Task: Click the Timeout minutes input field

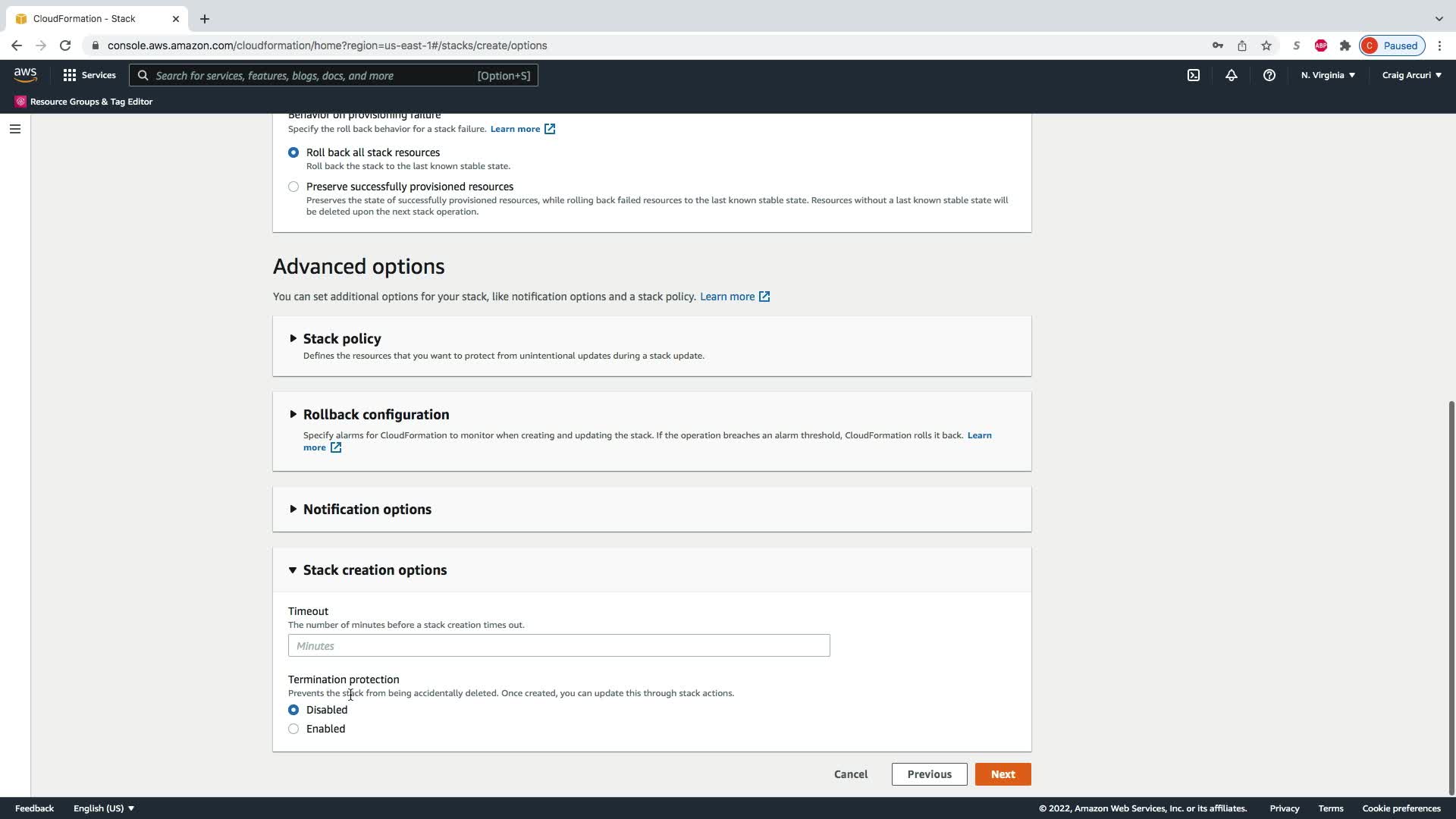Action: [x=559, y=646]
